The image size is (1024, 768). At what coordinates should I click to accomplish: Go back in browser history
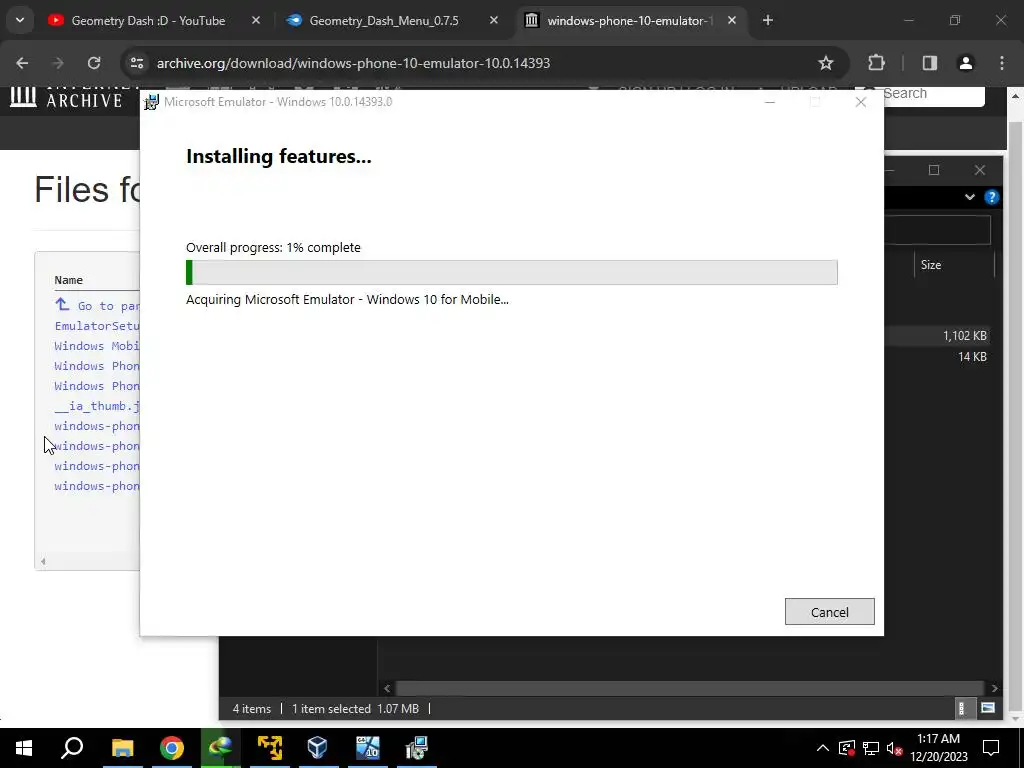pyautogui.click(x=22, y=63)
